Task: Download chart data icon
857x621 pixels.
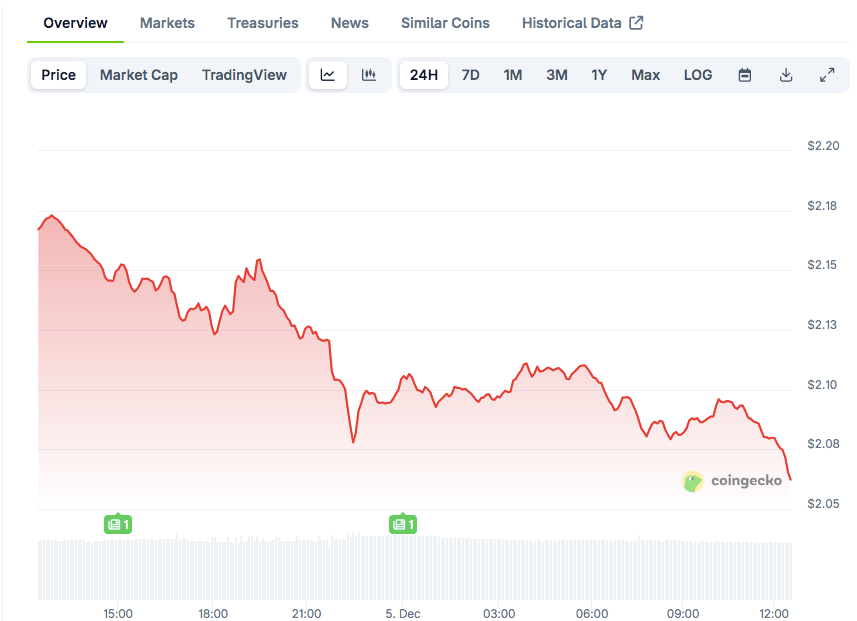Action: (786, 75)
